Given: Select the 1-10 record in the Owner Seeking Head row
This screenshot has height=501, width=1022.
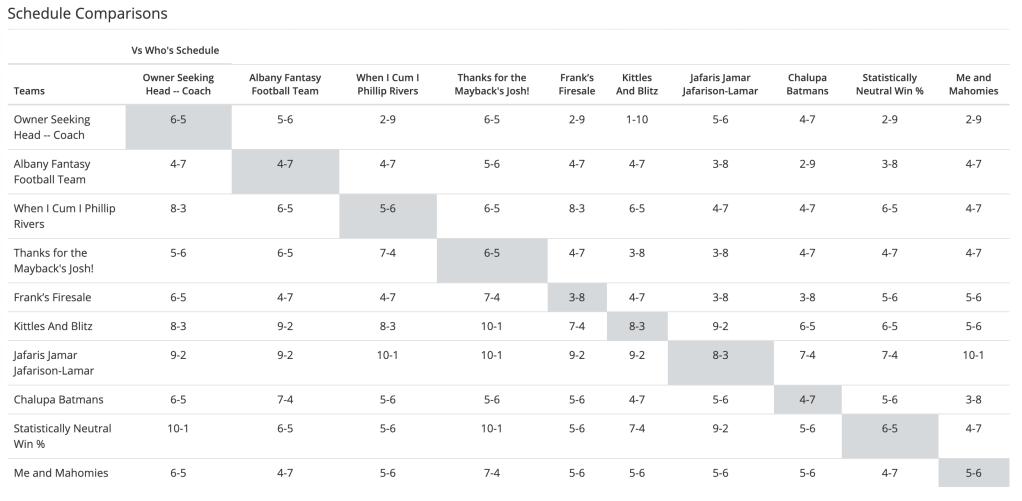Looking at the screenshot, I should click(x=637, y=119).
